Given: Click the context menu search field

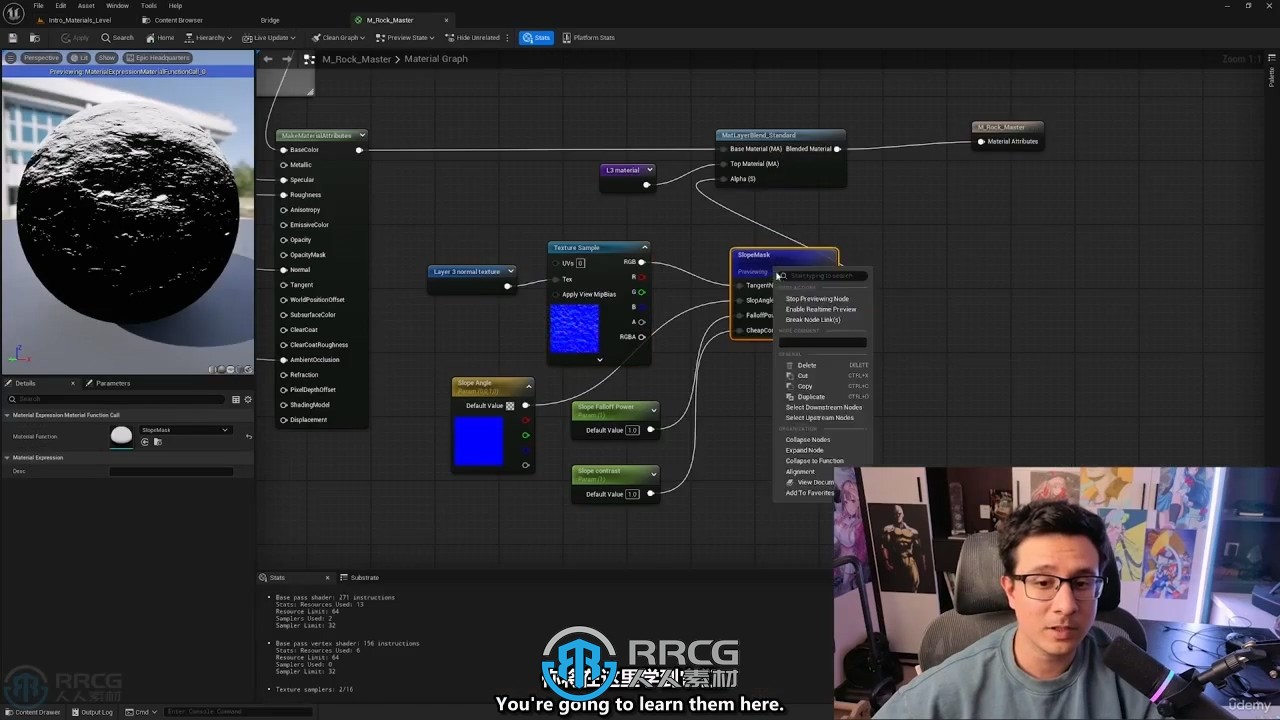Looking at the screenshot, I should (x=823, y=275).
